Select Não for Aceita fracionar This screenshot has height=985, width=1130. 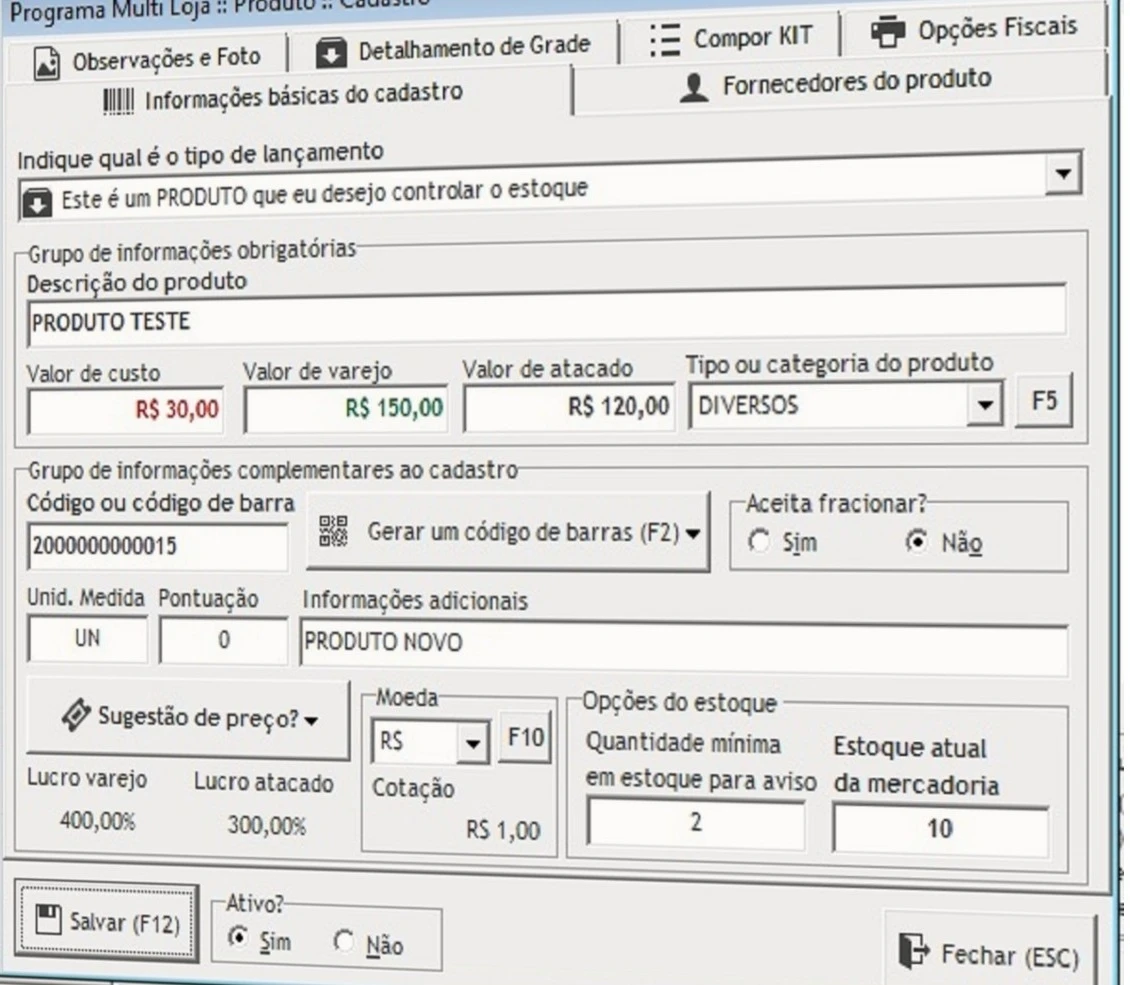click(x=913, y=543)
